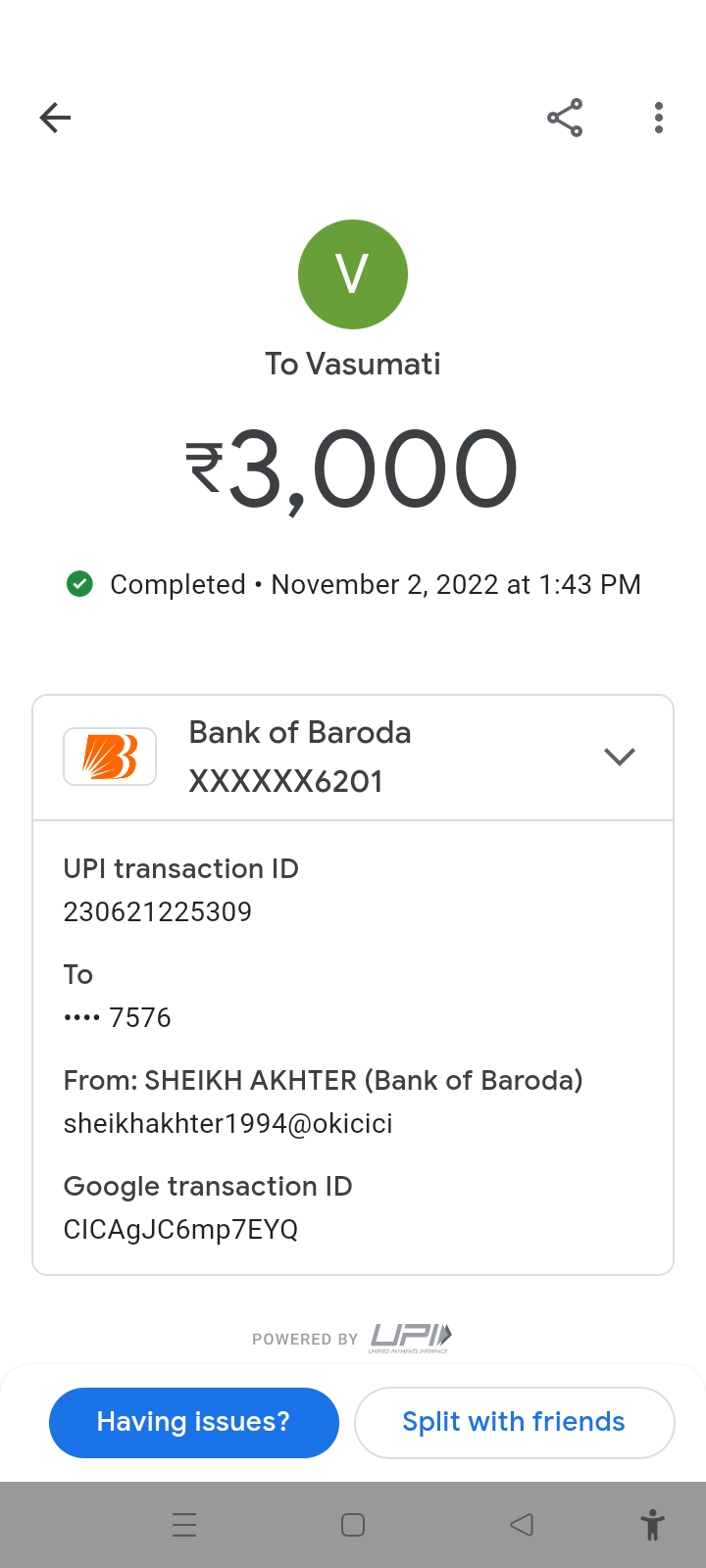Tap the ₹3,000 payment amount
The height and width of the screenshot is (1568, 706).
tap(353, 470)
